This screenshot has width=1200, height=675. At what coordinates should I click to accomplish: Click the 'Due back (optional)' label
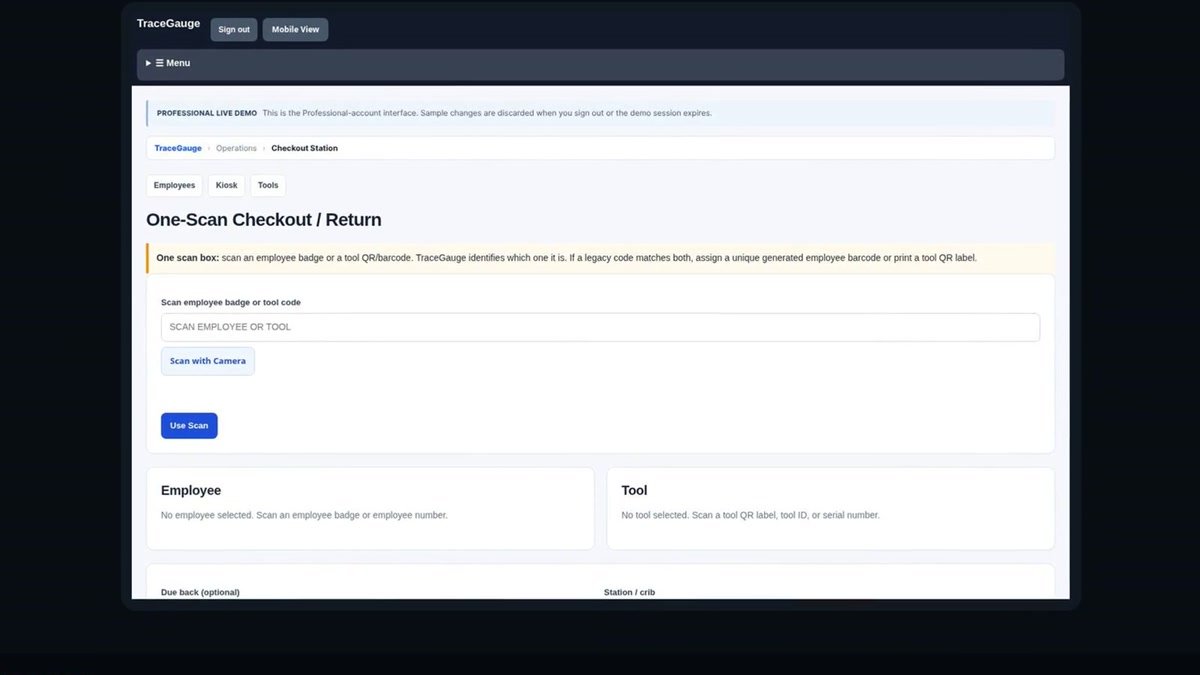click(x=200, y=592)
